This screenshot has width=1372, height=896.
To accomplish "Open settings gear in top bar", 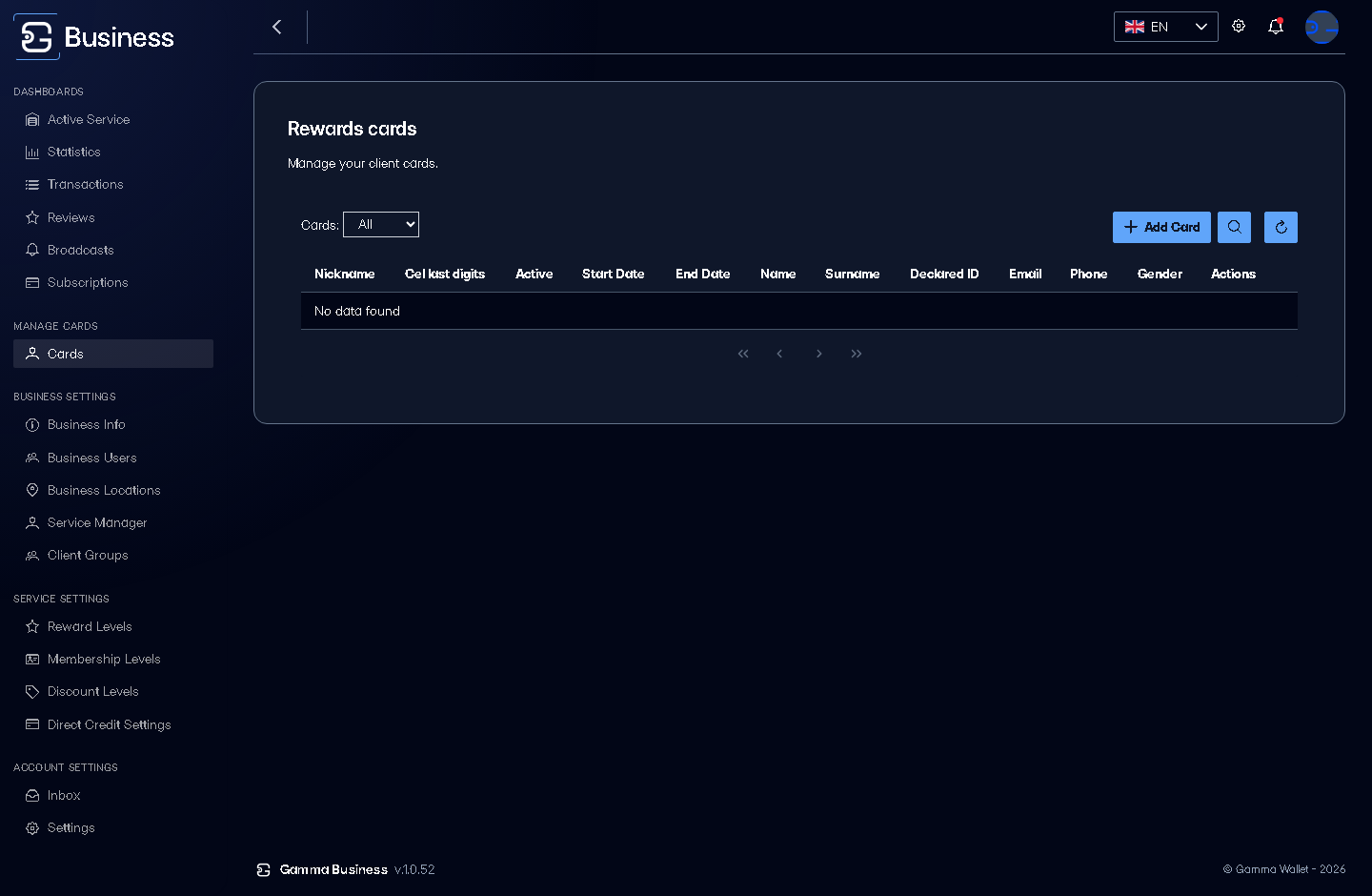I will 1239,27.
